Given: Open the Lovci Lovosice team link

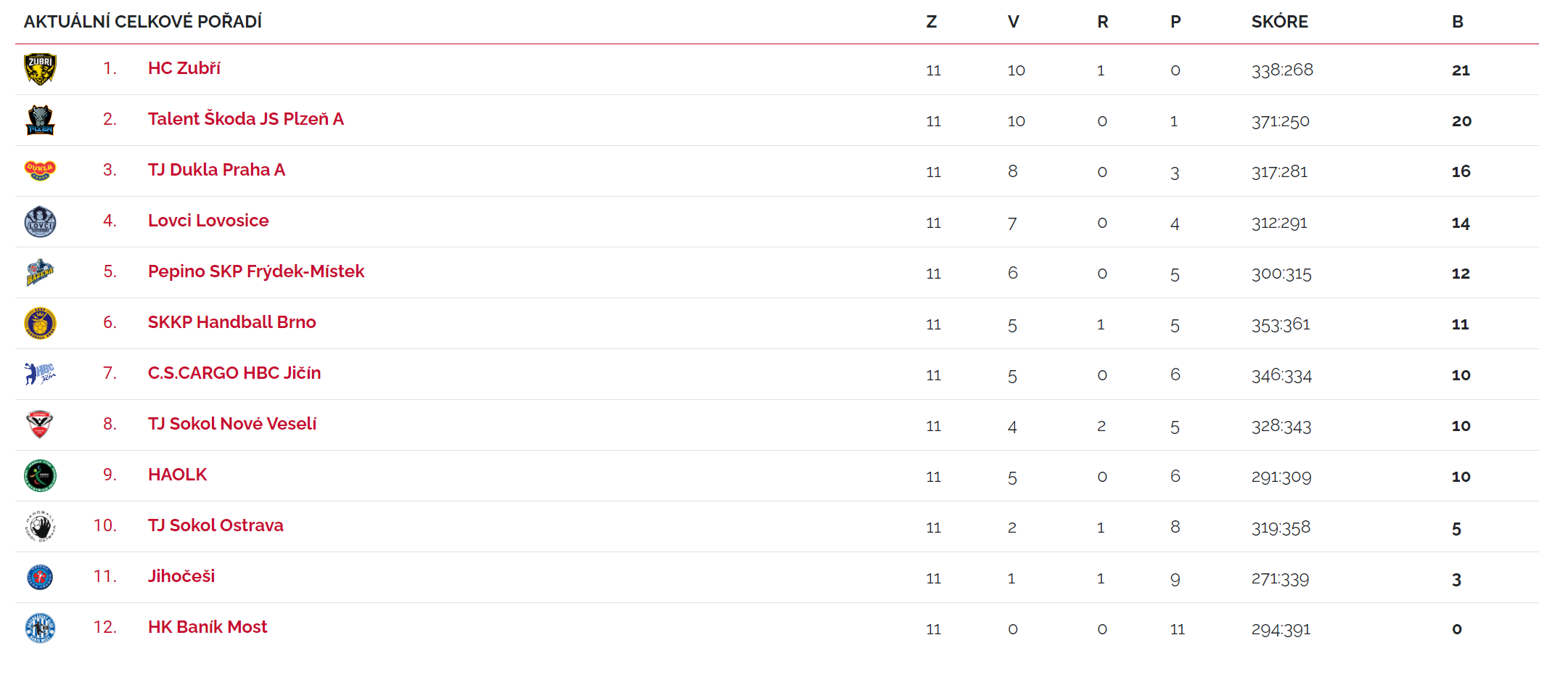Looking at the screenshot, I should pos(208,221).
